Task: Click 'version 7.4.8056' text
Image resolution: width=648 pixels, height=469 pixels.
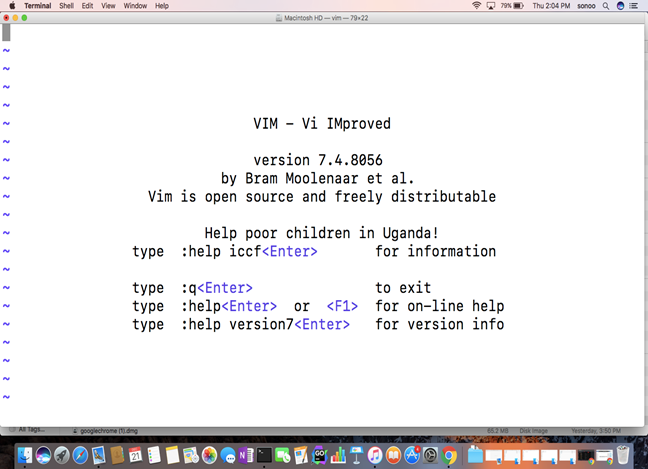Action: point(318,160)
